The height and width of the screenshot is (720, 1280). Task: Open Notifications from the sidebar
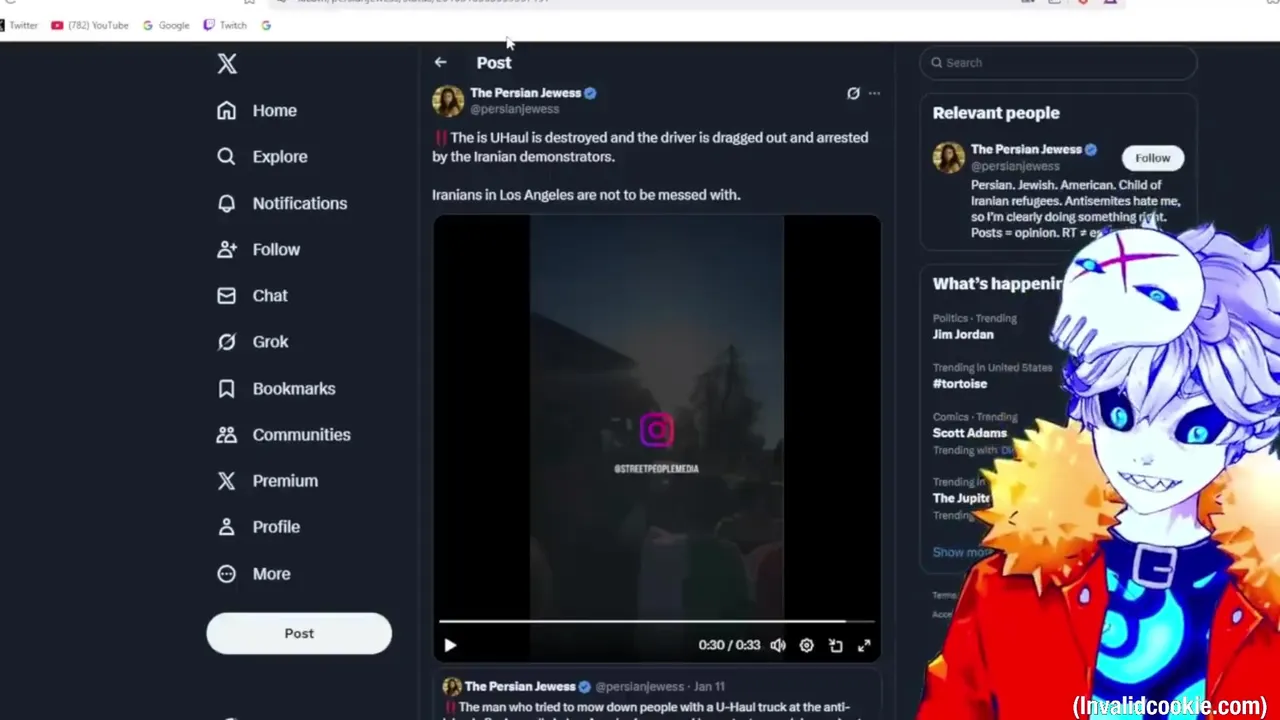[x=282, y=203]
